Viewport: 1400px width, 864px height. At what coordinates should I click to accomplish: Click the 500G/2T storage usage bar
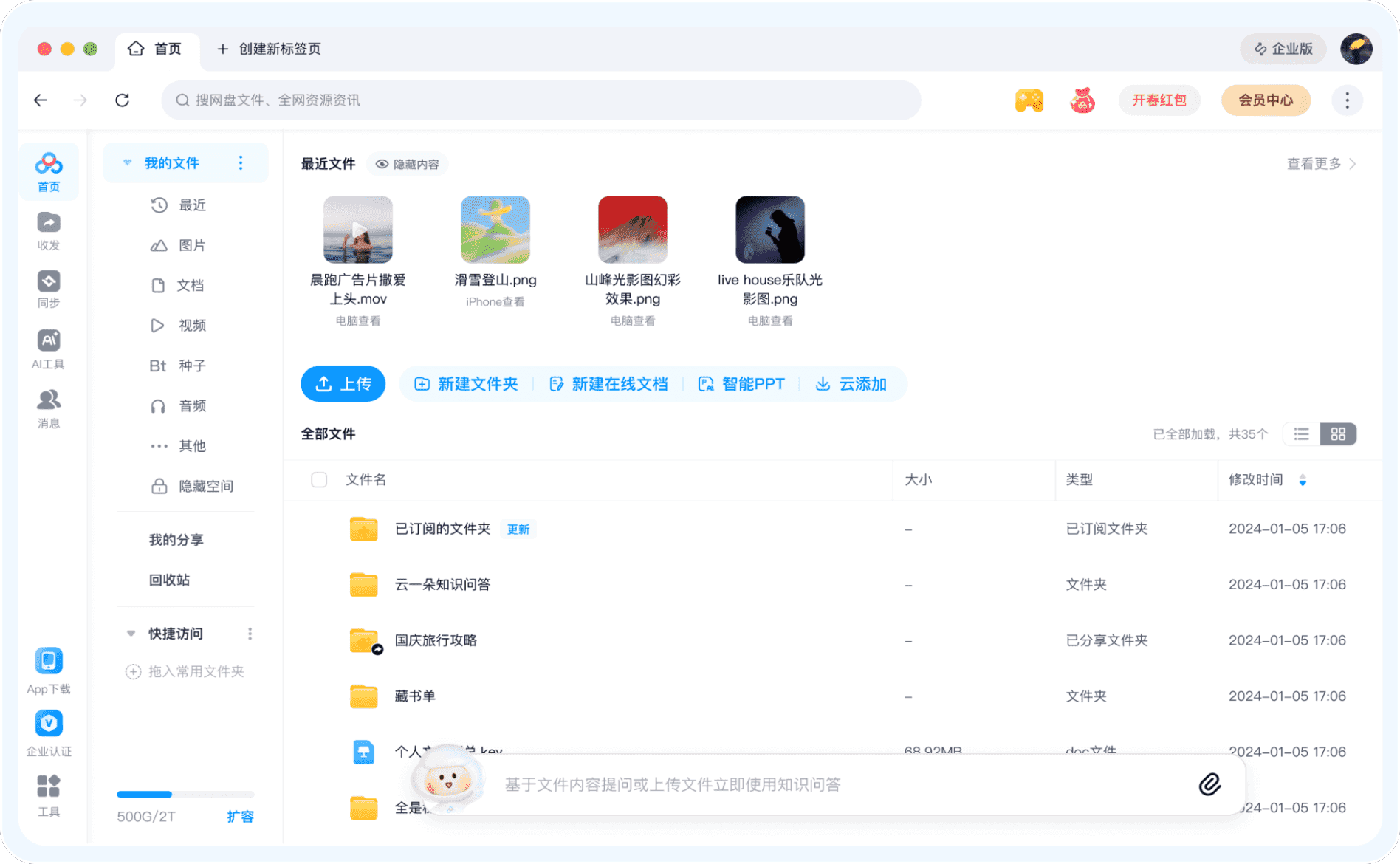click(185, 795)
